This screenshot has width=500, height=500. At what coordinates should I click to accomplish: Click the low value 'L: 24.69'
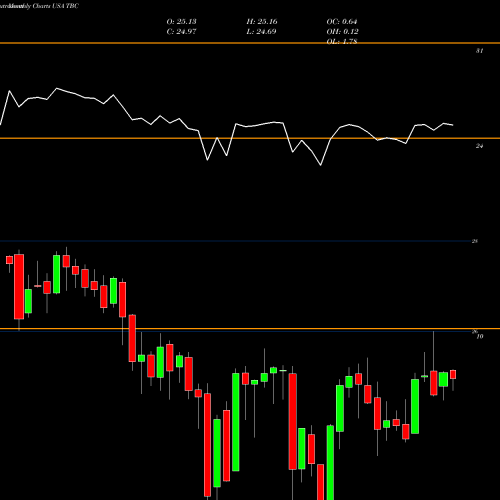[x=261, y=32]
